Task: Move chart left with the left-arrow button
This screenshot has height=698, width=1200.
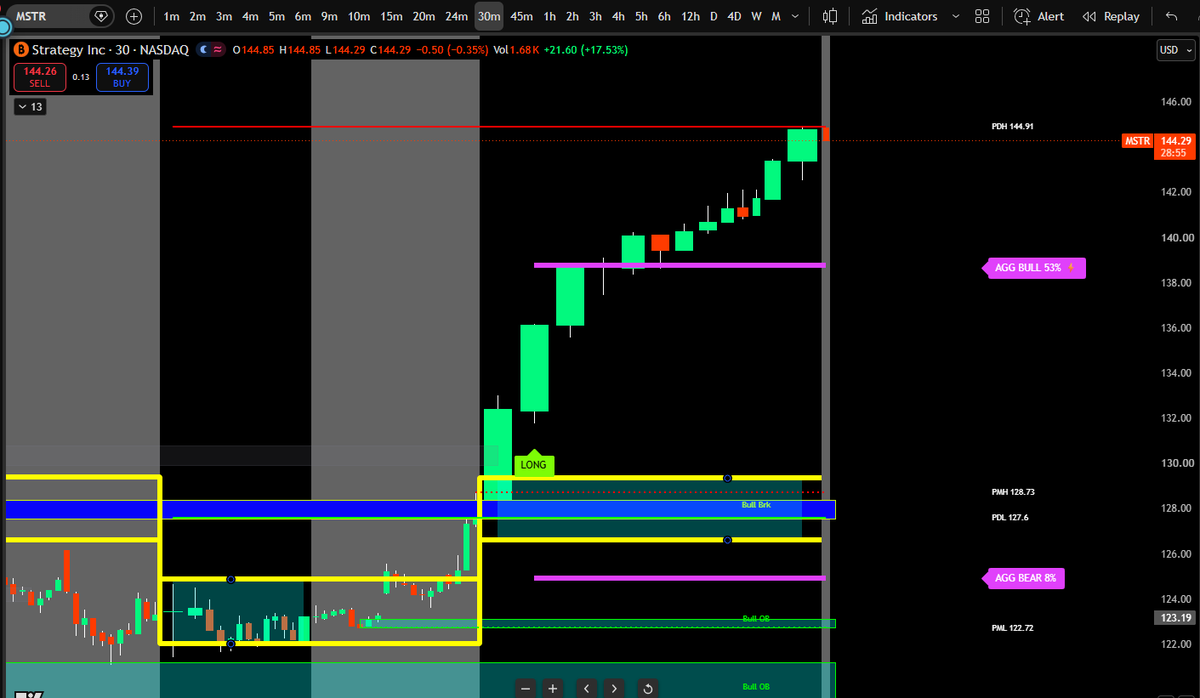Action: click(586, 688)
